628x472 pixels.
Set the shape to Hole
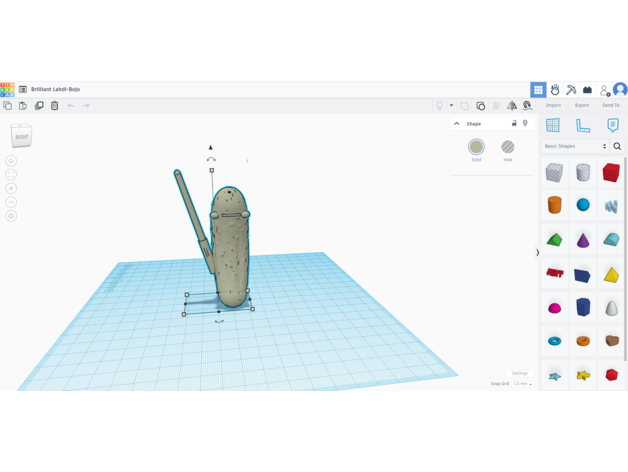pyautogui.click(x=508, y=148)
